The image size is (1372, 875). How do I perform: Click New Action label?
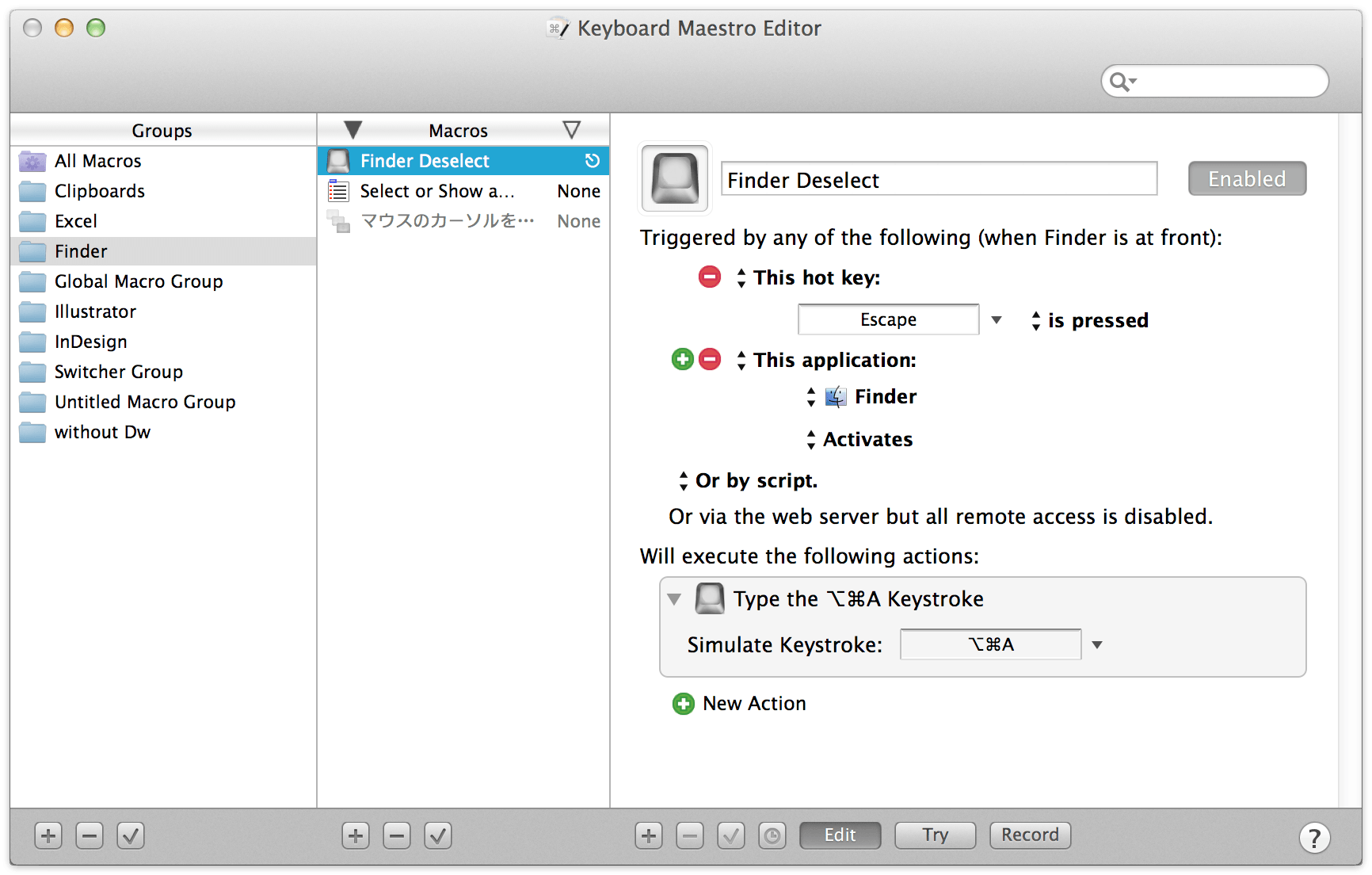[x=754, y=703]
